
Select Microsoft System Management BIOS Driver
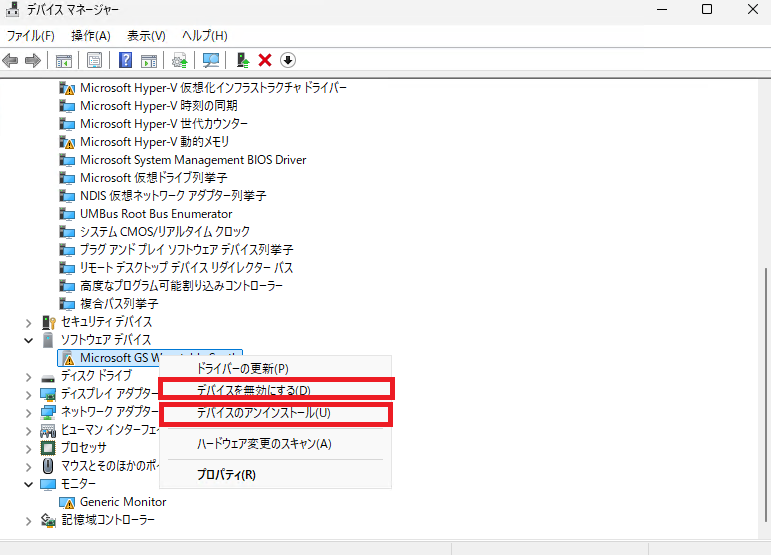click(x=193, y=160)
